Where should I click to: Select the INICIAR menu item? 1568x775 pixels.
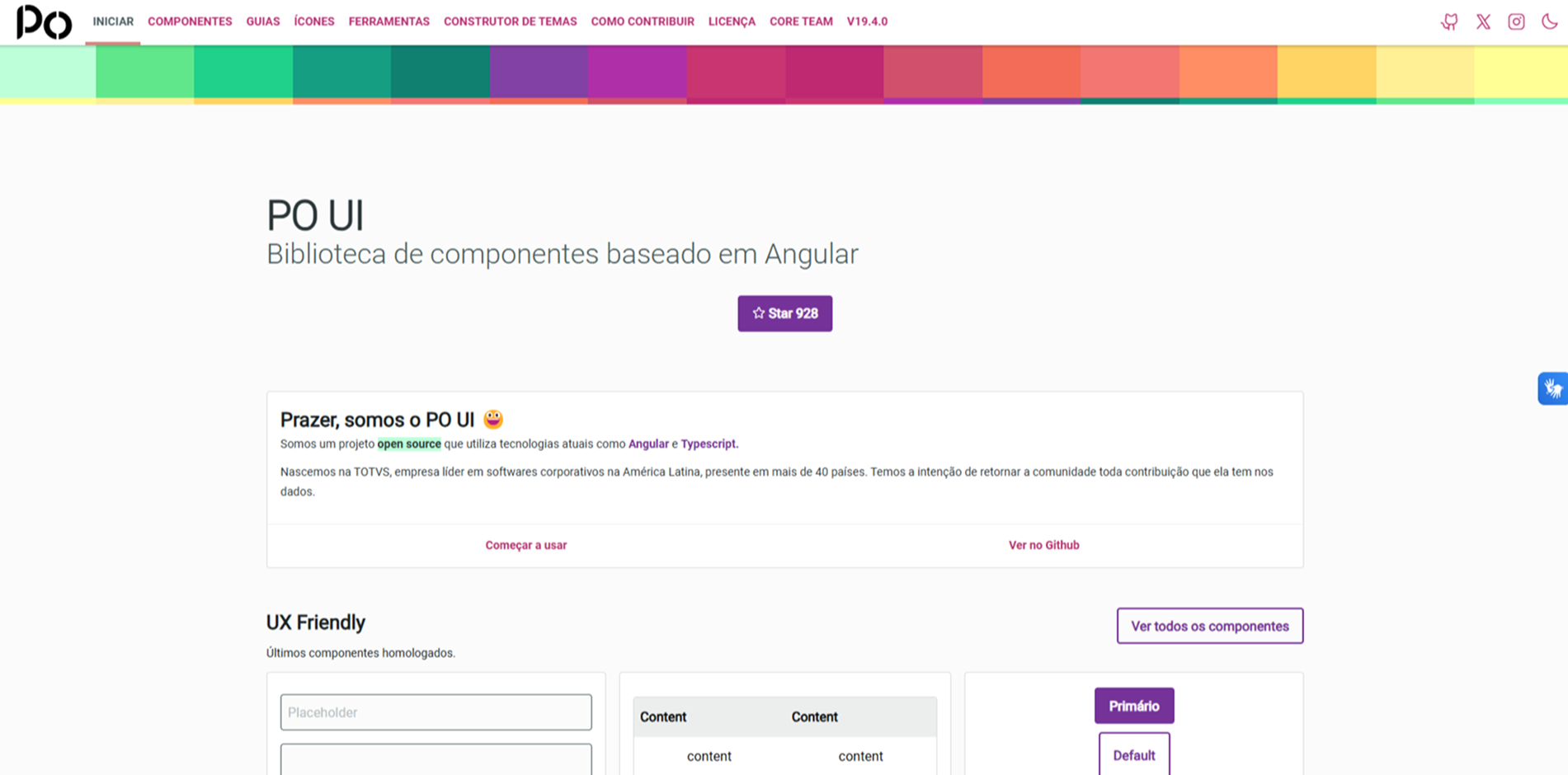click(113, 21)
